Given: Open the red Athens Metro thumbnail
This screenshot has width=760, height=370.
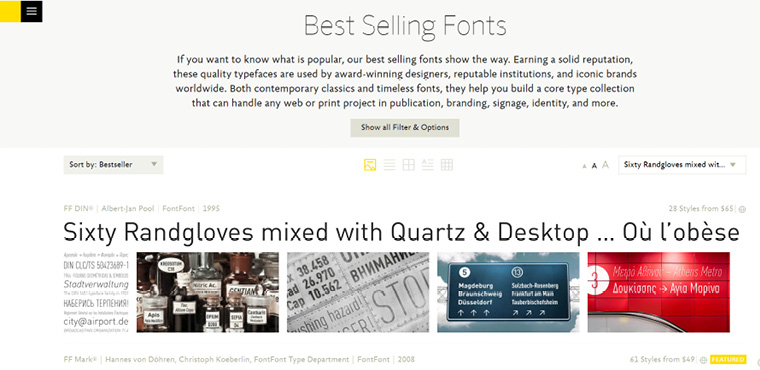Looking at the screenshot, I should tap(659, 292).
